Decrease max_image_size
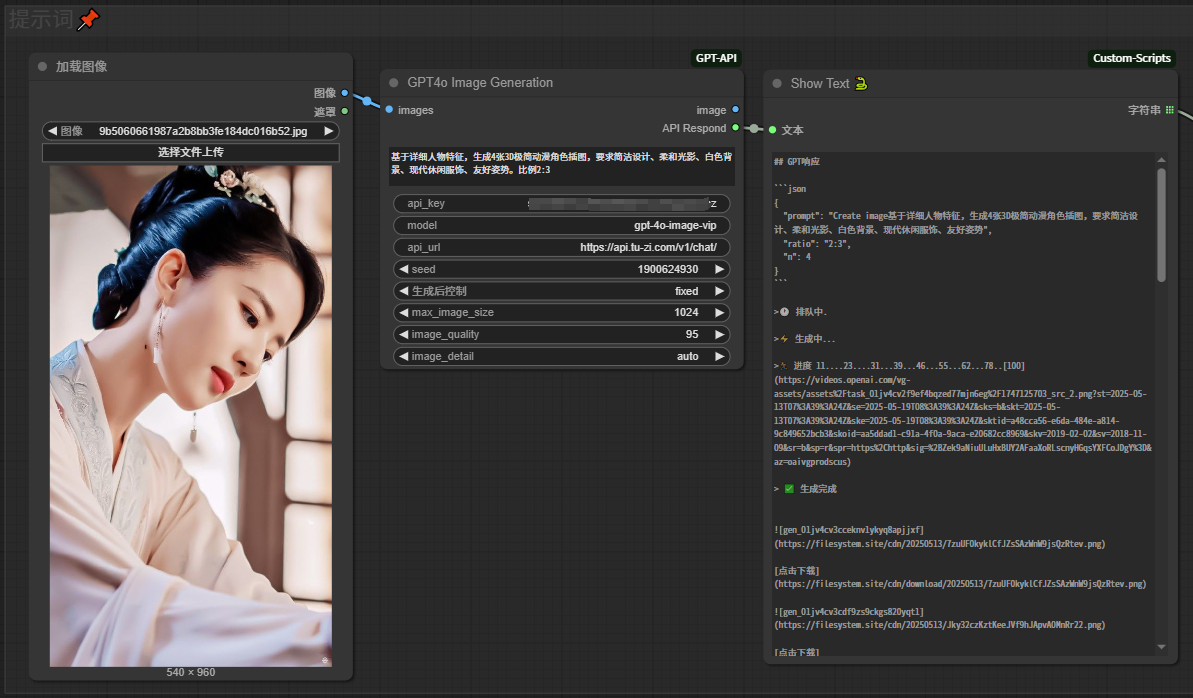The height and width of the screenshot is (698, 1193). [x=404, y=313]
